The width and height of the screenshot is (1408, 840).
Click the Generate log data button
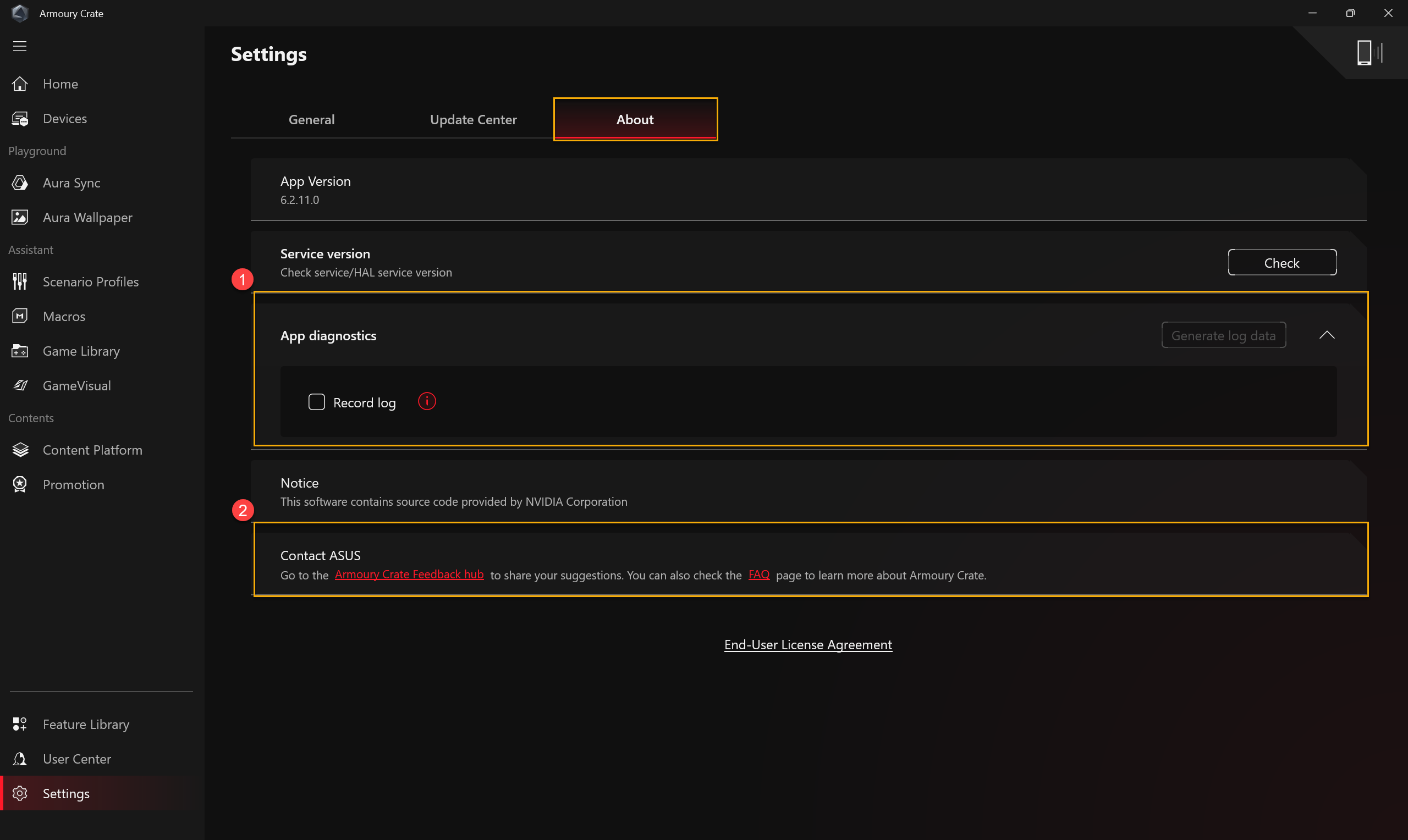1223,335
